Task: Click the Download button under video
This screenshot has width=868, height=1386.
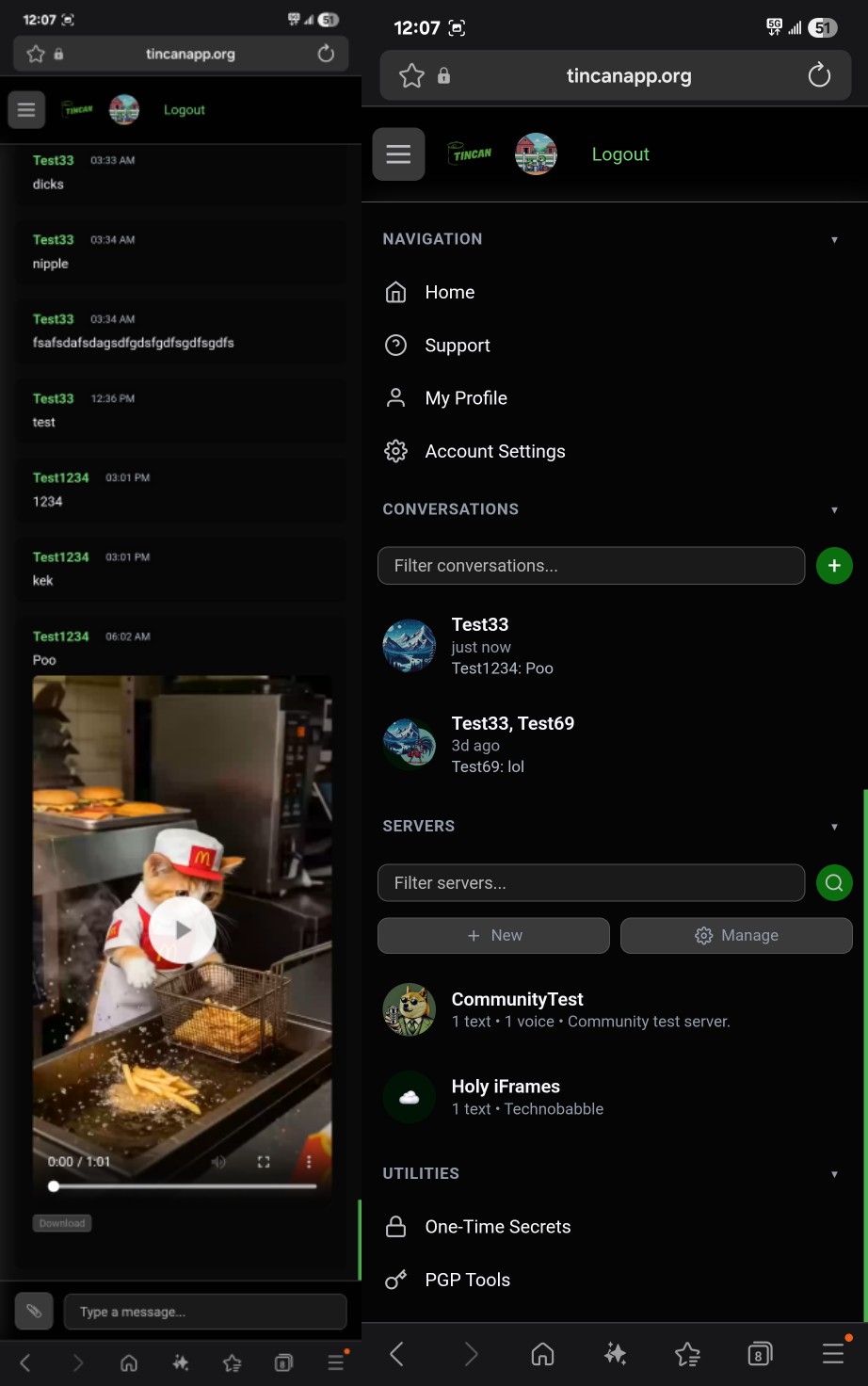Action: [x=62, y=1223]
